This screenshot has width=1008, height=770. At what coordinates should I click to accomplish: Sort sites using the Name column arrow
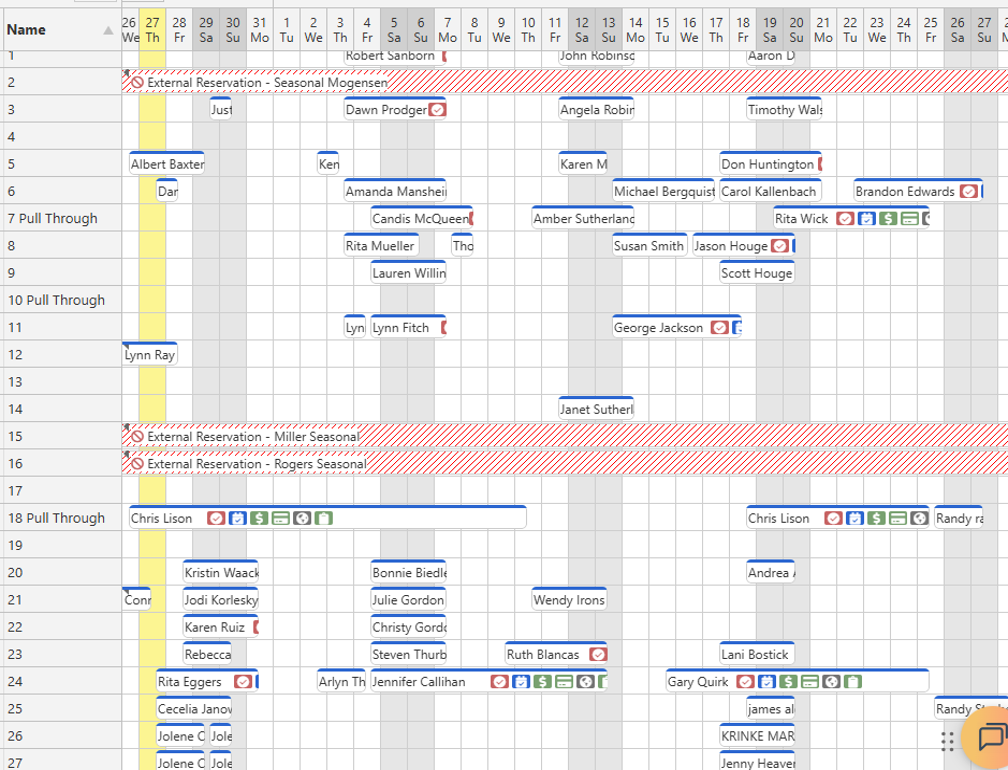tap(108, 30)
